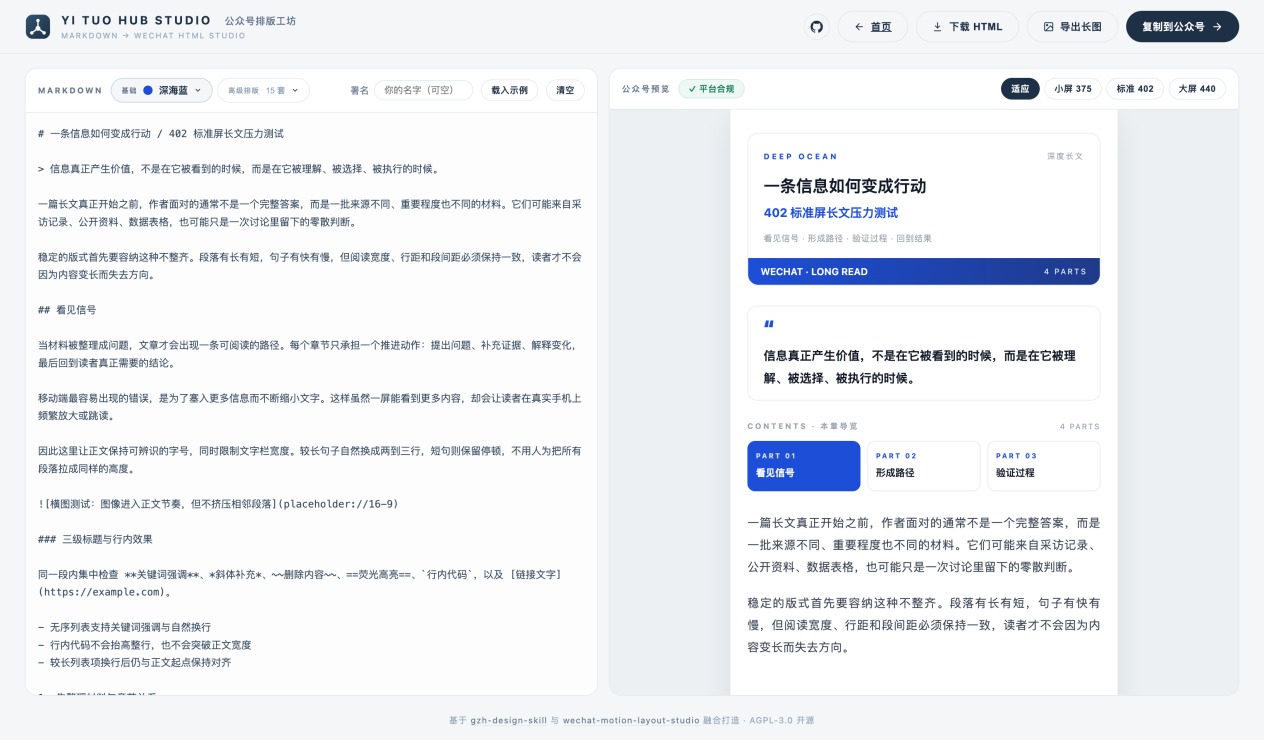This screenshot has width=1264, height=740.
Task: Click 导出长图 export image button
Action: [1072, 27]
